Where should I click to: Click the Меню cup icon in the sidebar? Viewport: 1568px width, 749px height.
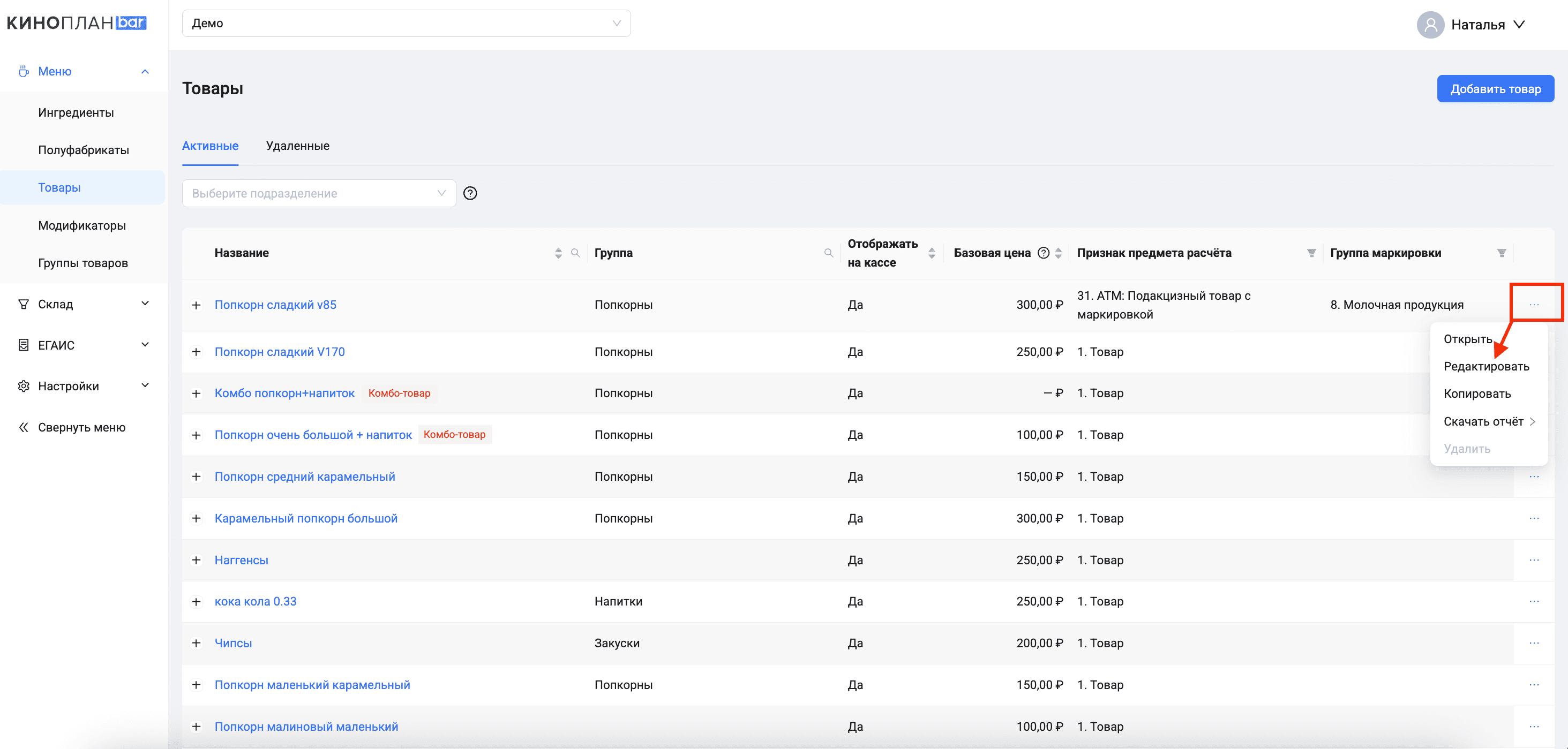(x=23, y=72)
